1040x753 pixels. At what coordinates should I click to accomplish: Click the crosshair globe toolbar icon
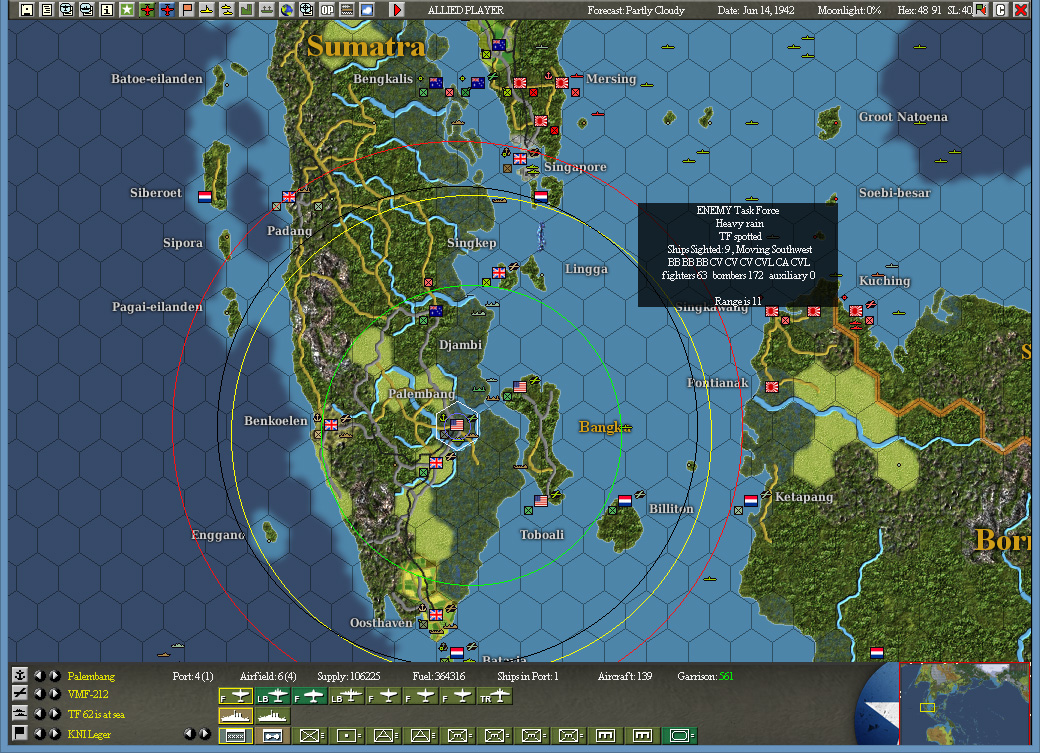coord(306,10)
